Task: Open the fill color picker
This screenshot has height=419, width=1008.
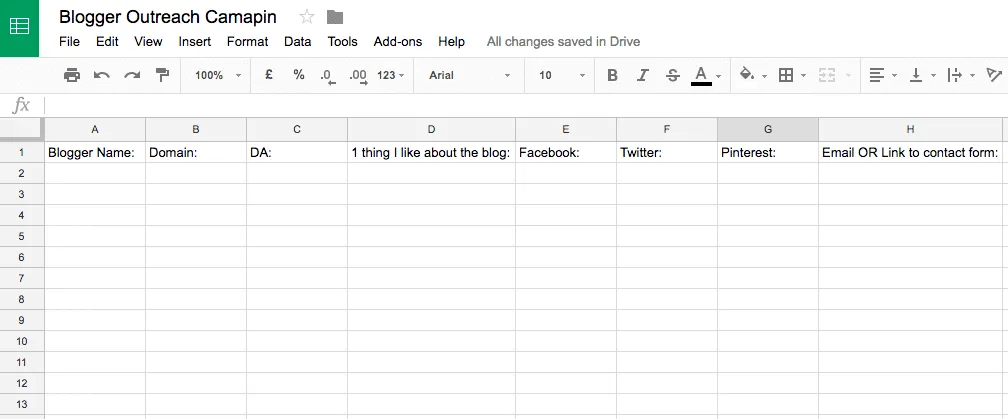Action: (x=746, y=75)
